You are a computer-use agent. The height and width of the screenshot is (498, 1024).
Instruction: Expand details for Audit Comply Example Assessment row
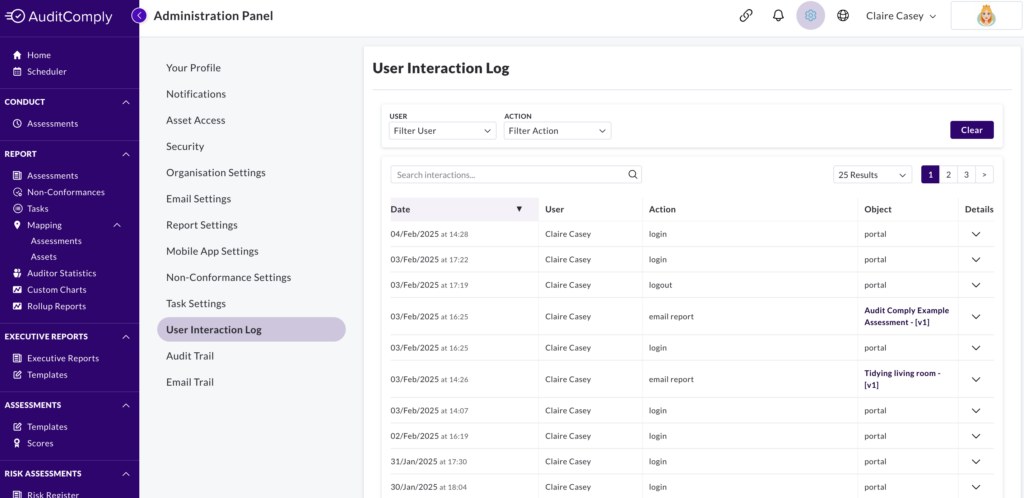976,317
